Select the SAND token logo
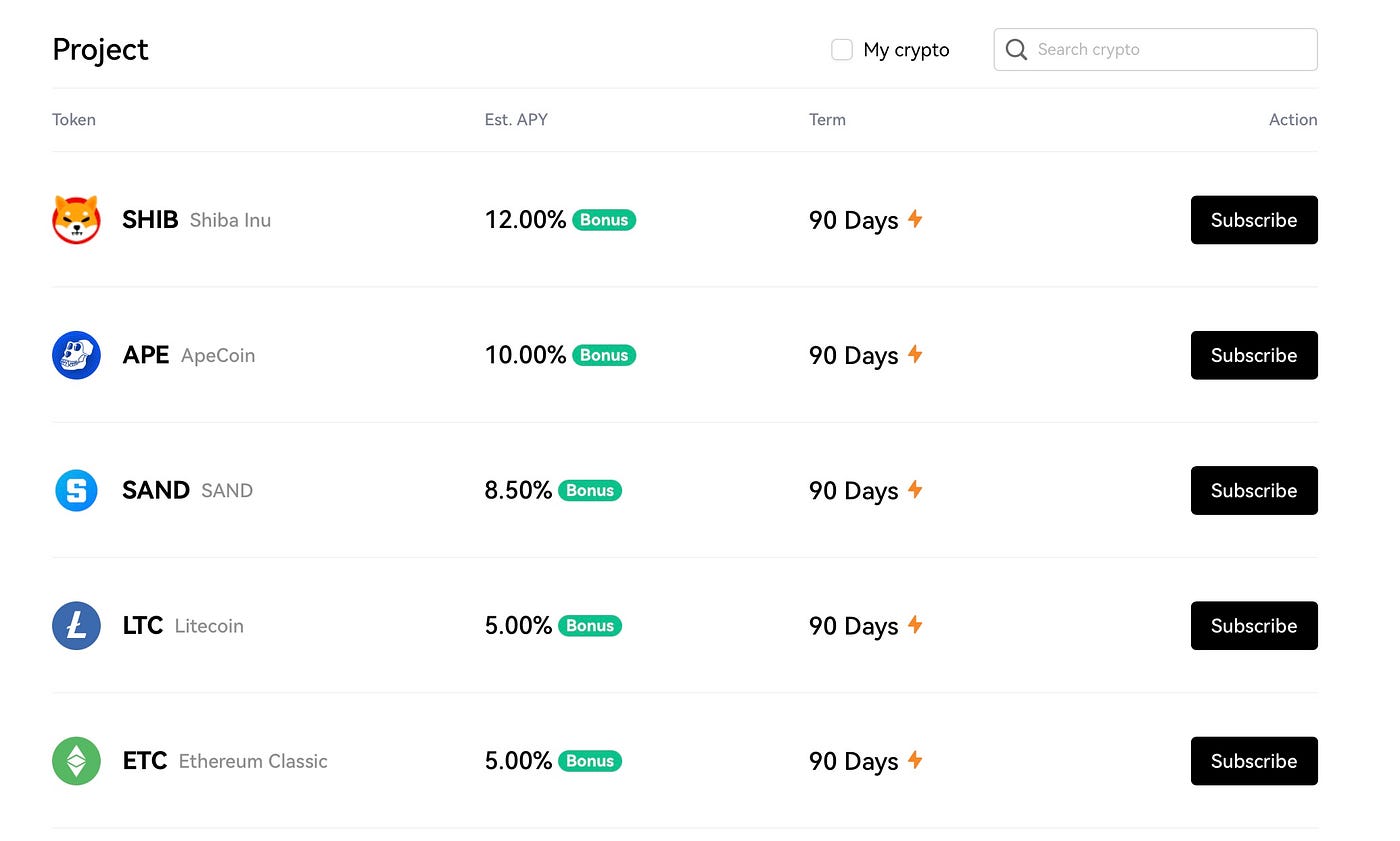The height and width of the screenshot is (841, 1400). (x=76, y=490)
